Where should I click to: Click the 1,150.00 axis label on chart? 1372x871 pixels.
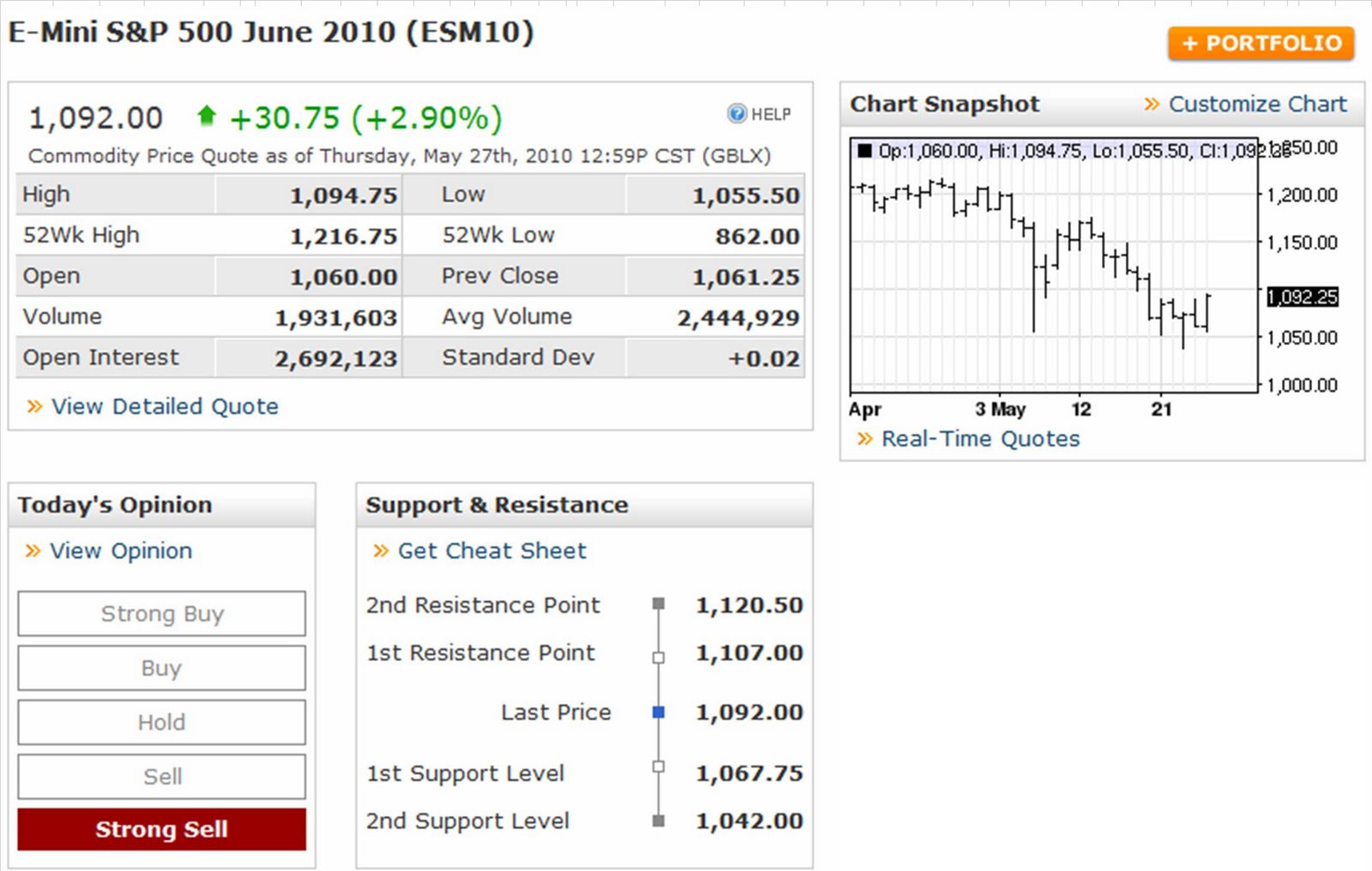point(1303,243)
